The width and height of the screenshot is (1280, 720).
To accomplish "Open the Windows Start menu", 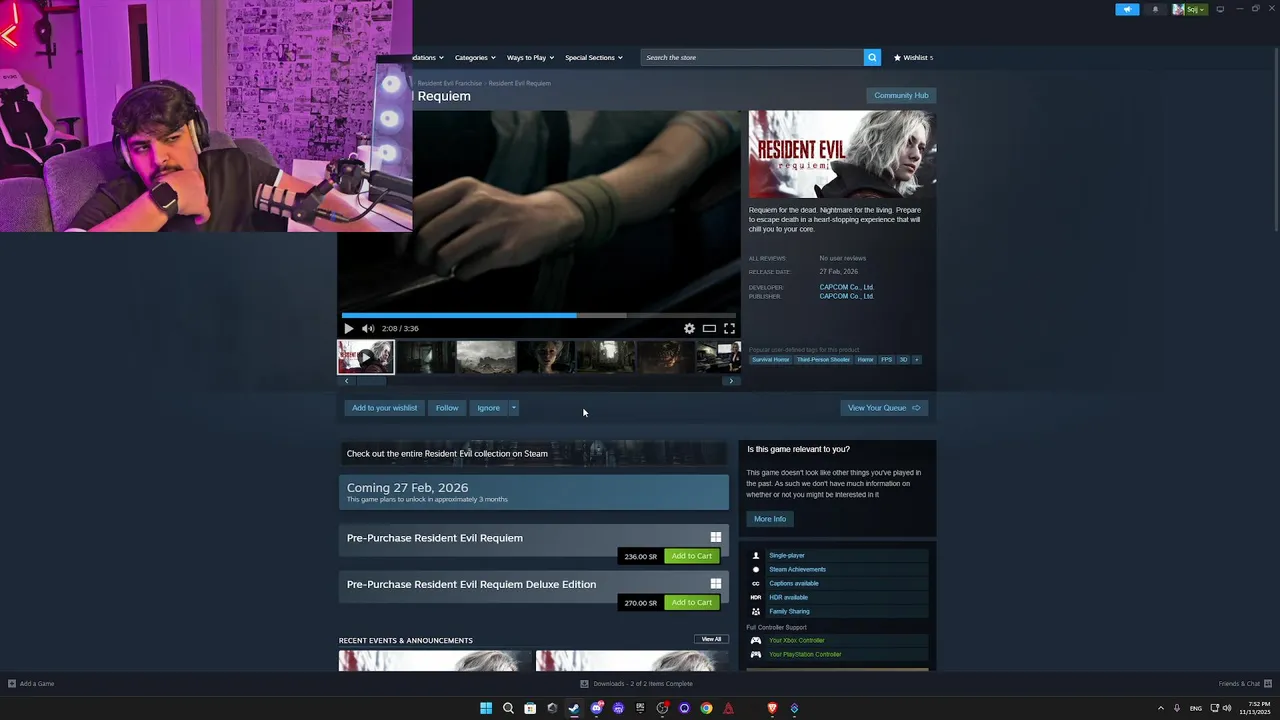I will click(x=486, y=708).
